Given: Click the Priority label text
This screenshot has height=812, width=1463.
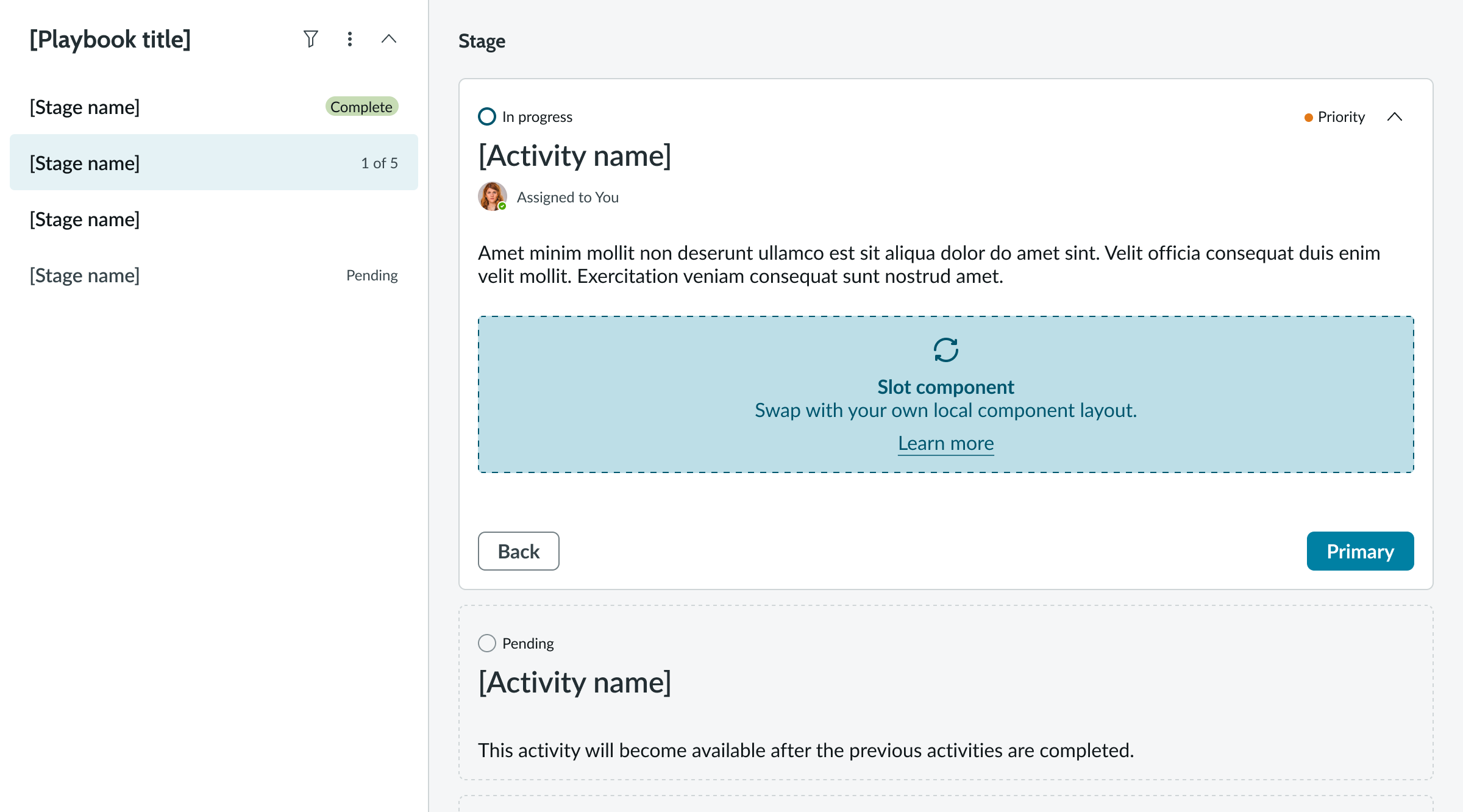Looking at the screenshot, I should tap(1341, 116).
